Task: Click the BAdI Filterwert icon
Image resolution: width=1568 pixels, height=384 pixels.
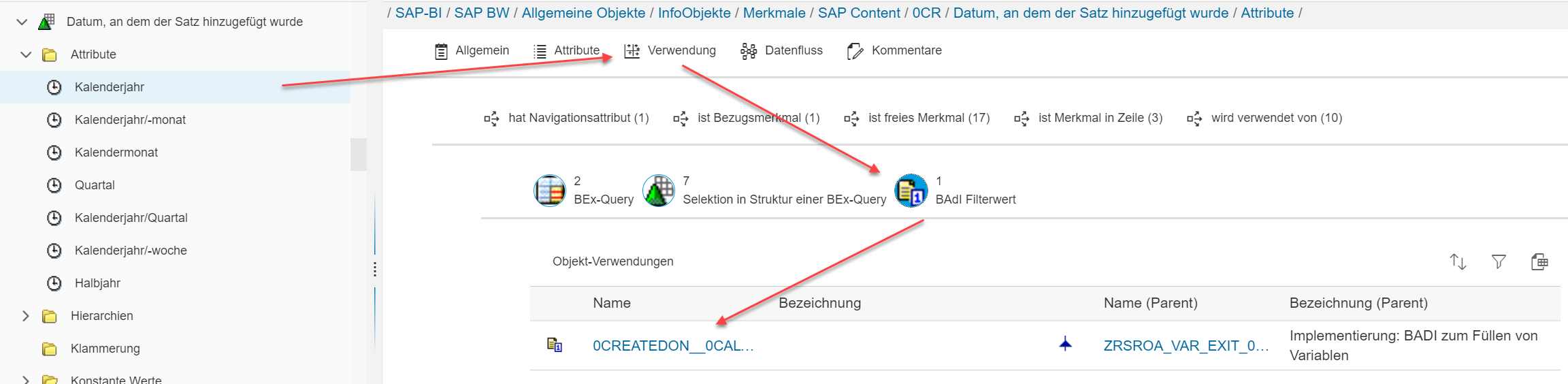Action: coord(911,191)
